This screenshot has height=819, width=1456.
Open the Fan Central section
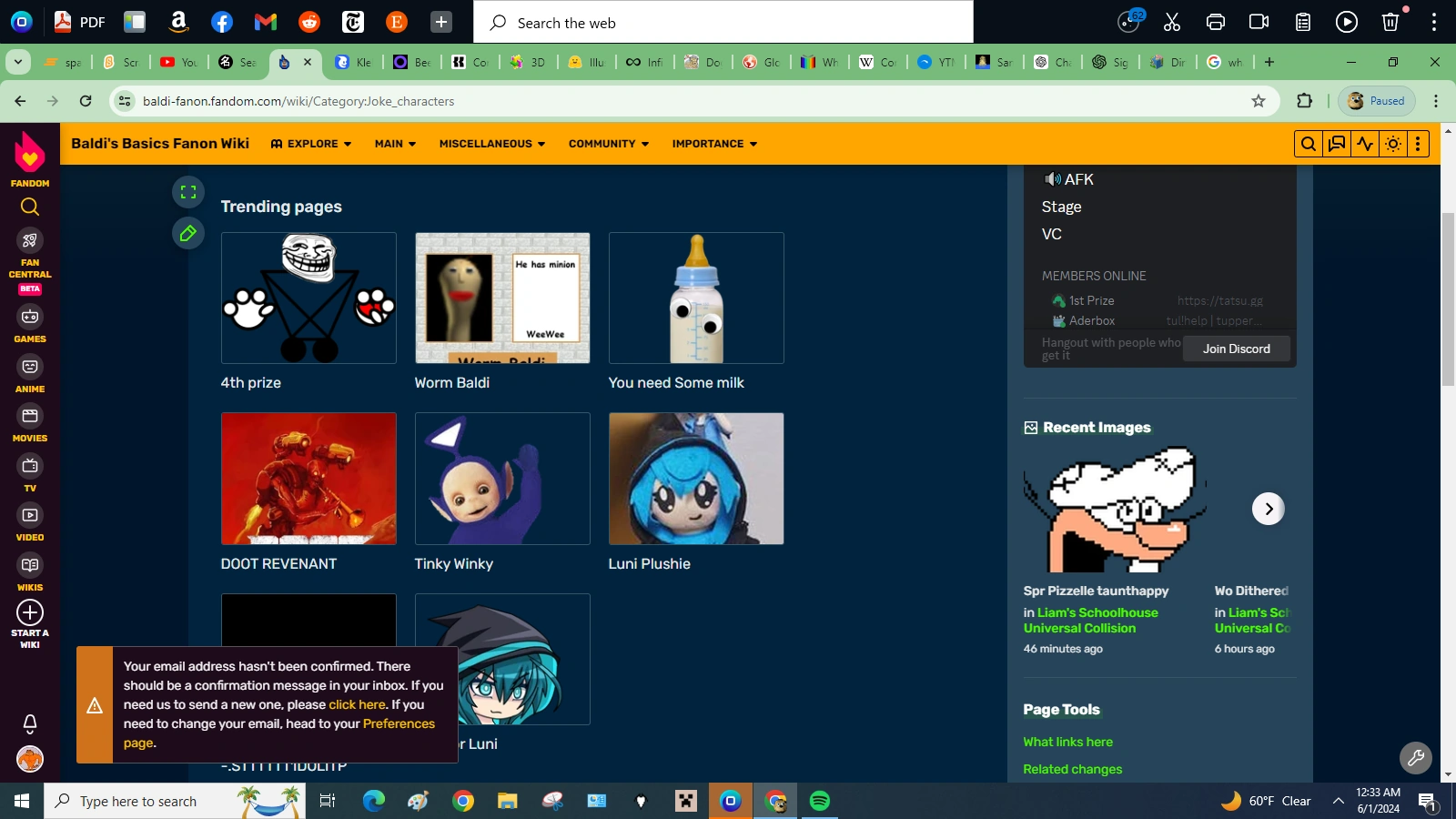click(30, 253)
